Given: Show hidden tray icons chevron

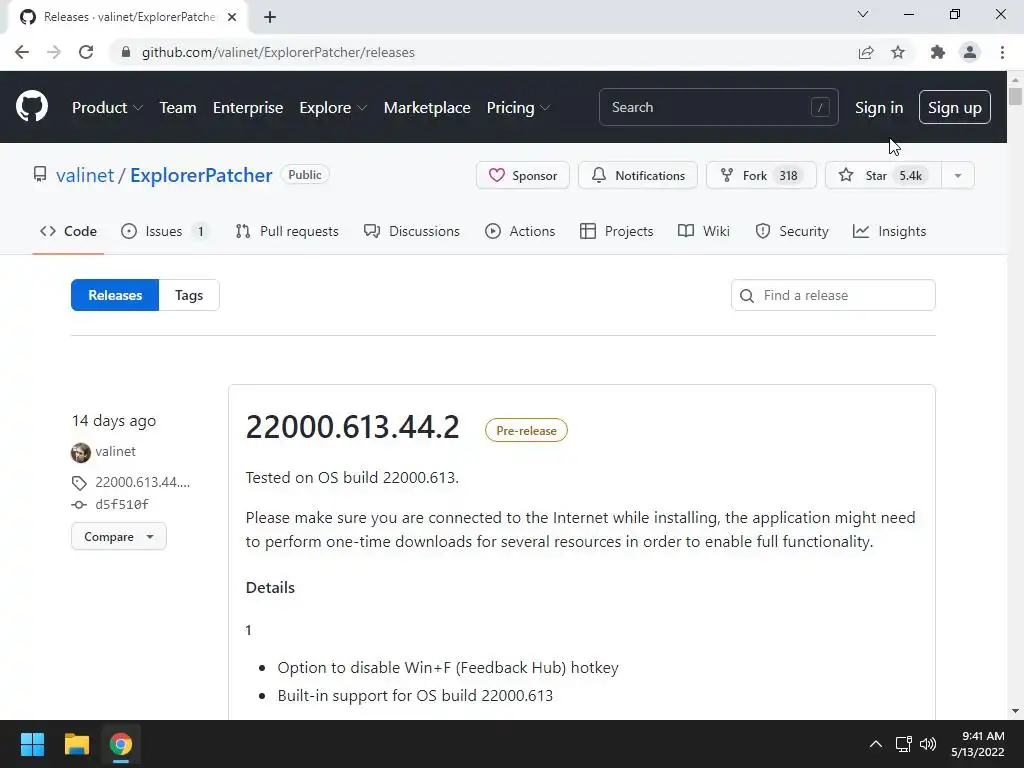Looking at the screenshot, I should click(x=876, y=744).
